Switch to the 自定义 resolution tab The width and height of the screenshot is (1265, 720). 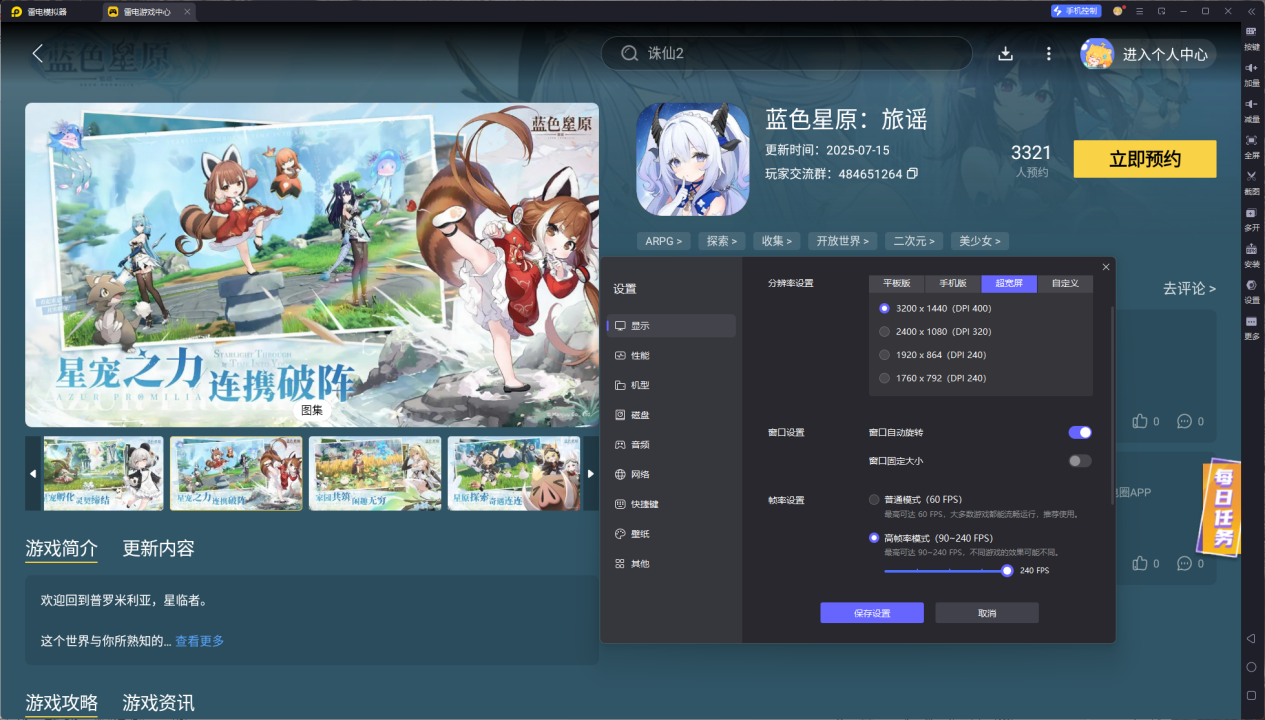pos(1065,283)
